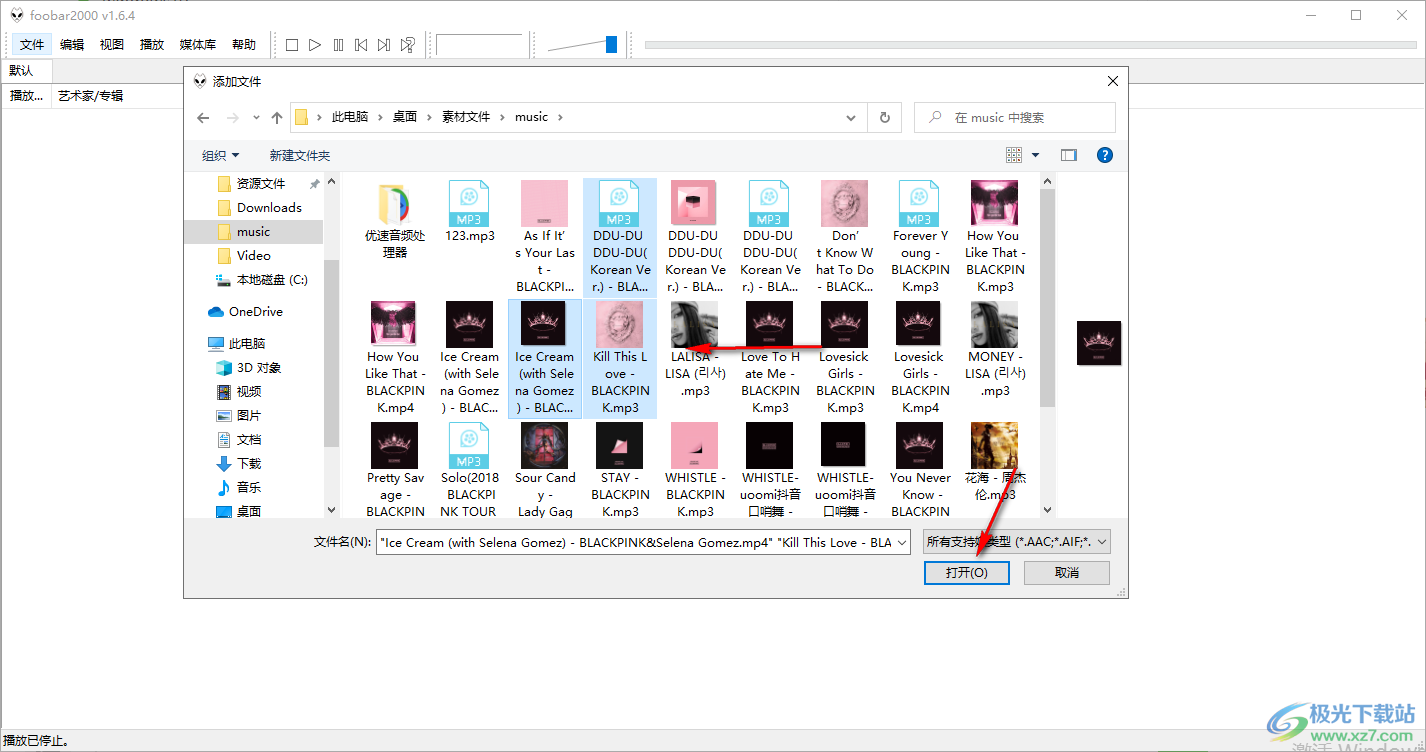
Task: Select 素材文件 in the address breadcrumb
Action: pos(466,117)
